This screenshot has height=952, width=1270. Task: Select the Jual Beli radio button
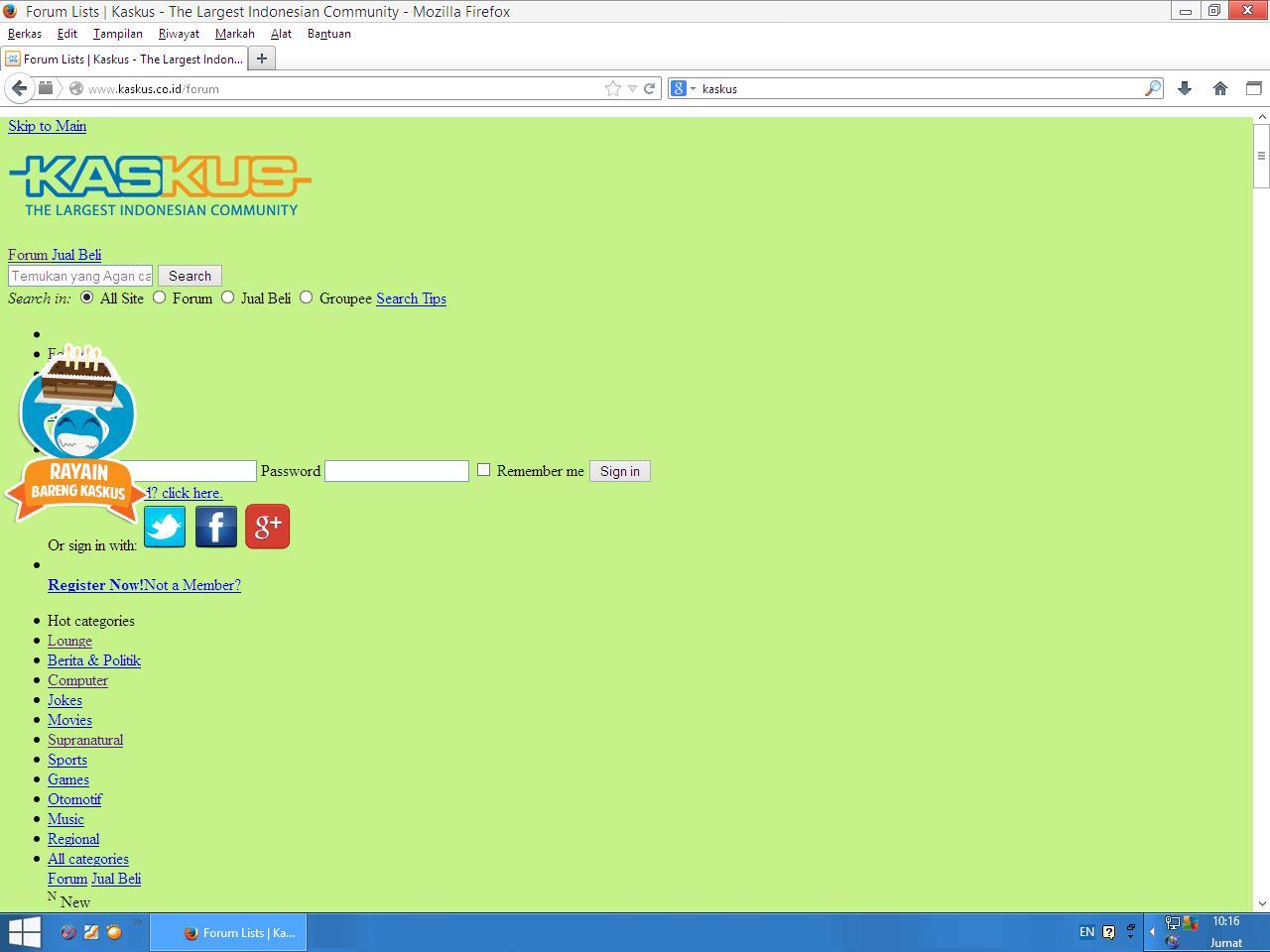(227, 297)
